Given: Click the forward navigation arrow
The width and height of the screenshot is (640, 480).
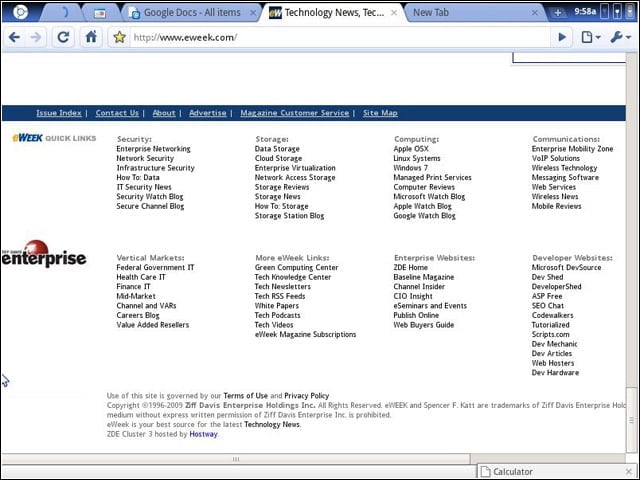Looking at the screenshot, I should (36, 38).
